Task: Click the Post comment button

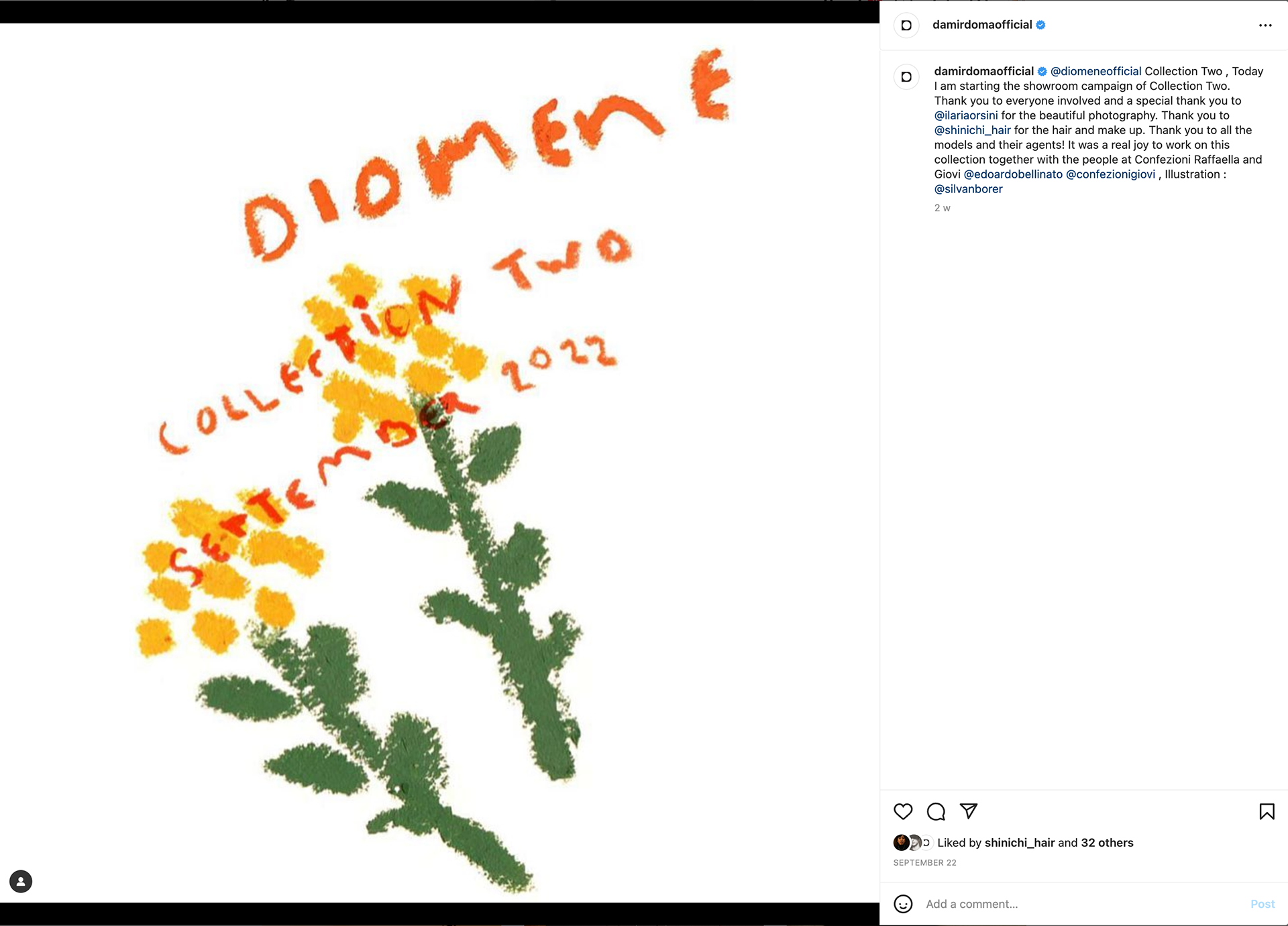Action: (x=1263, y=904)
